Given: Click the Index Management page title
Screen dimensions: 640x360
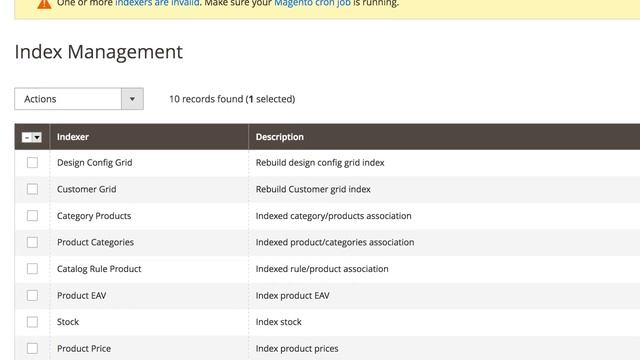Looking at the screenshot, I should click(x=99, y=52).
